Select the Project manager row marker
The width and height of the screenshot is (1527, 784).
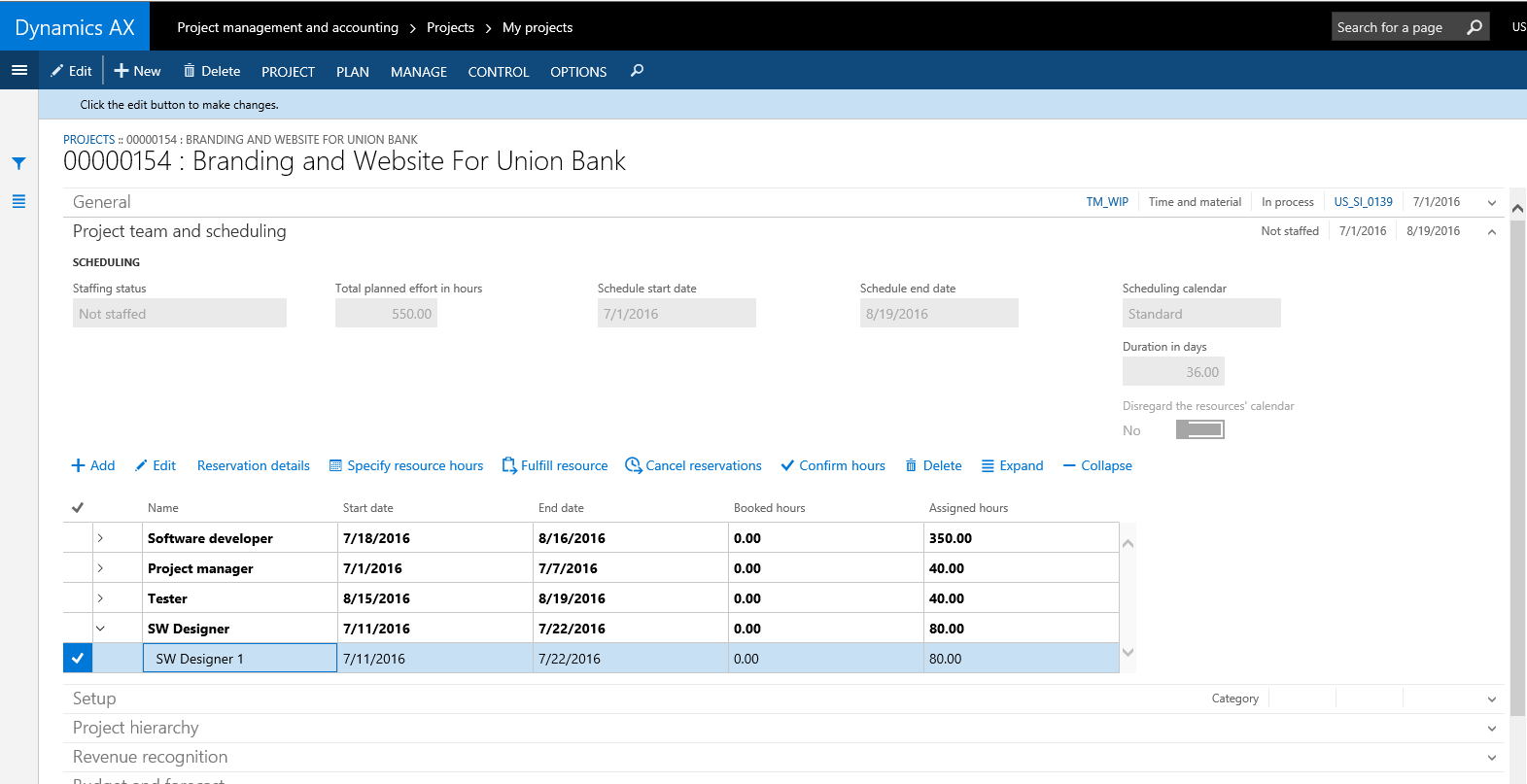[x=78, y=567]
